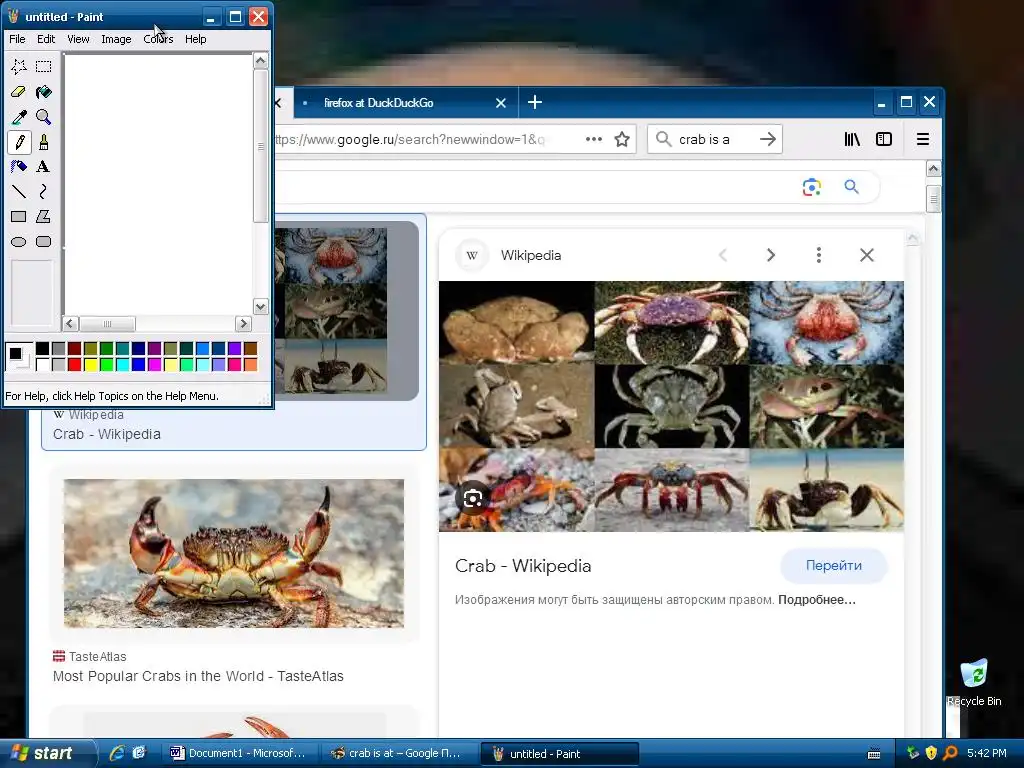Pick the red color swatch in Paint palette

(x=74, y=364)
